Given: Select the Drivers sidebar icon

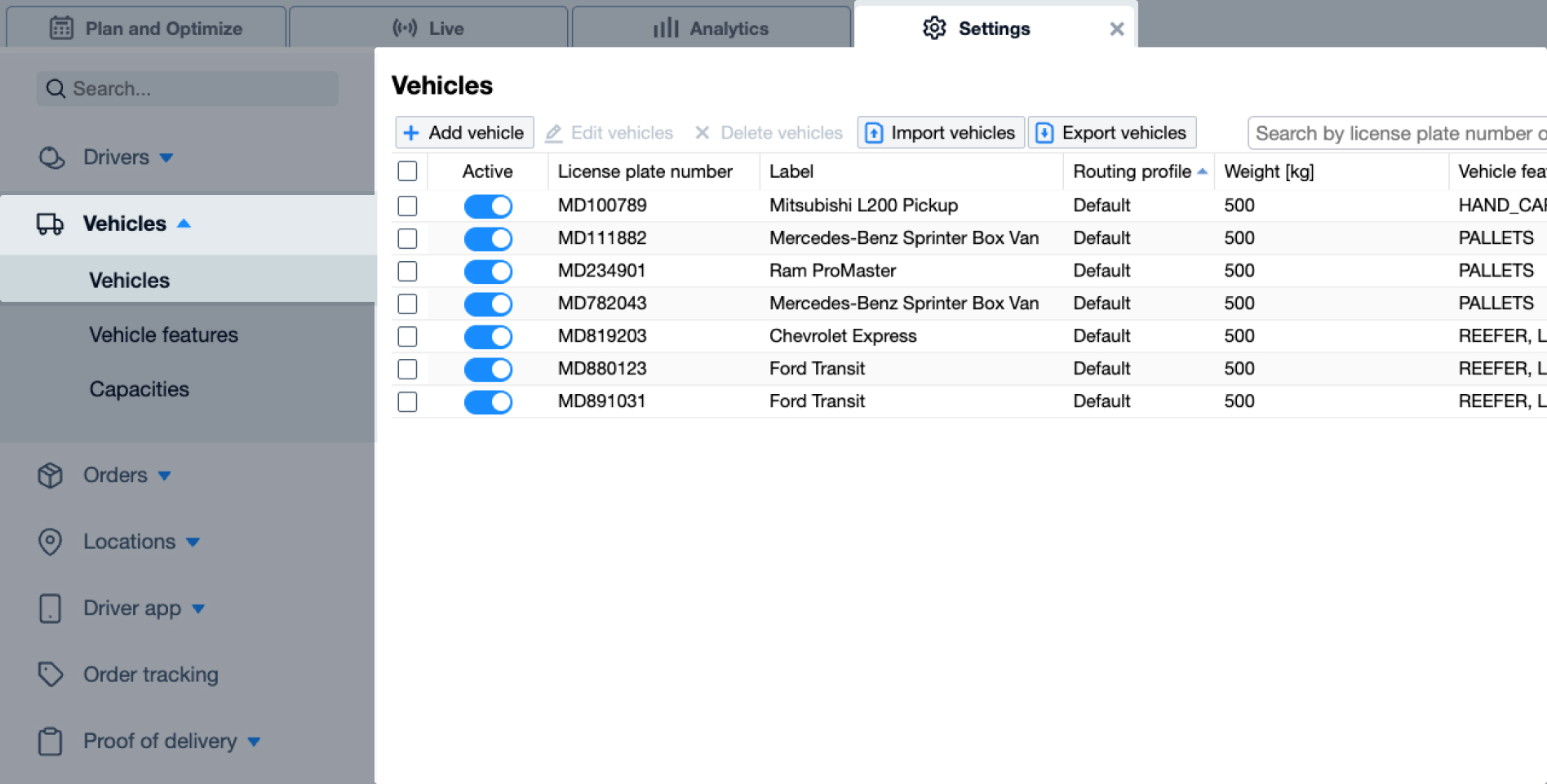Looking at the screenshot, I should click(51, 157).
